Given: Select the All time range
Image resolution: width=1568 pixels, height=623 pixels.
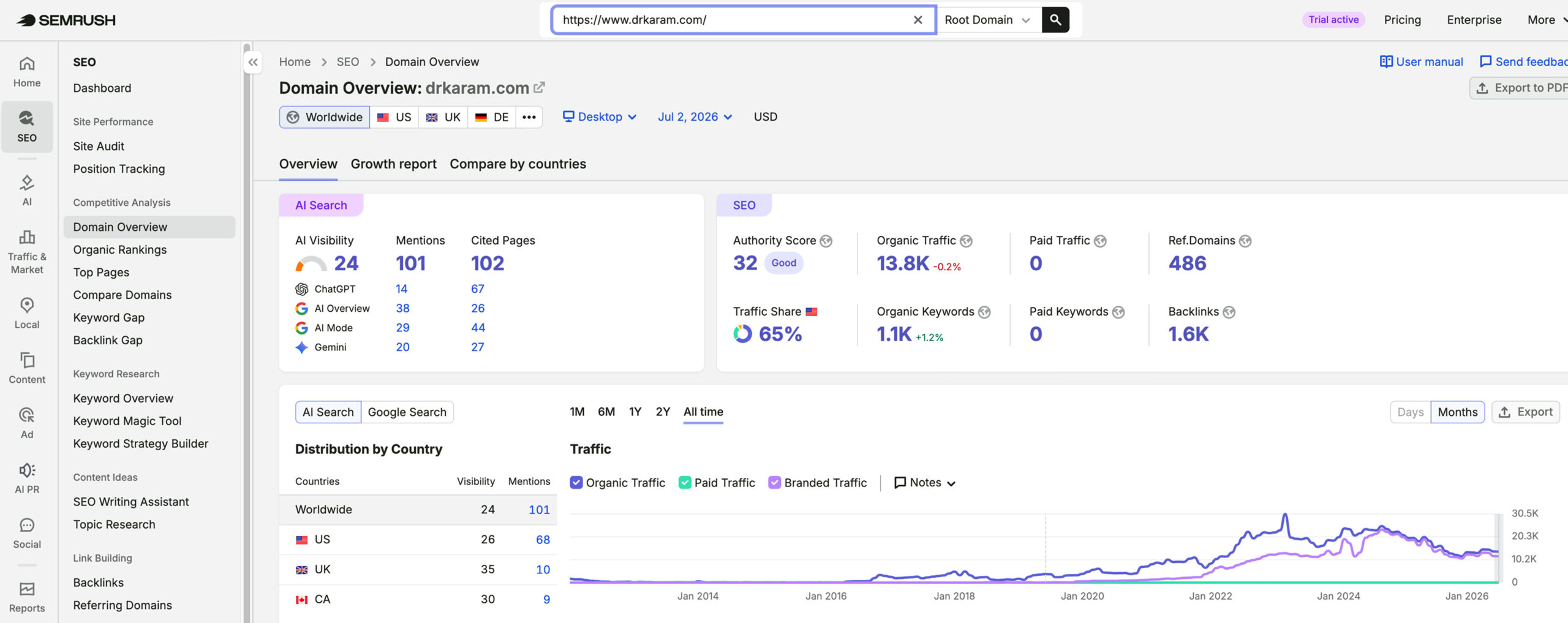Looking at the screenshot, I should click(x=703, y=412).
